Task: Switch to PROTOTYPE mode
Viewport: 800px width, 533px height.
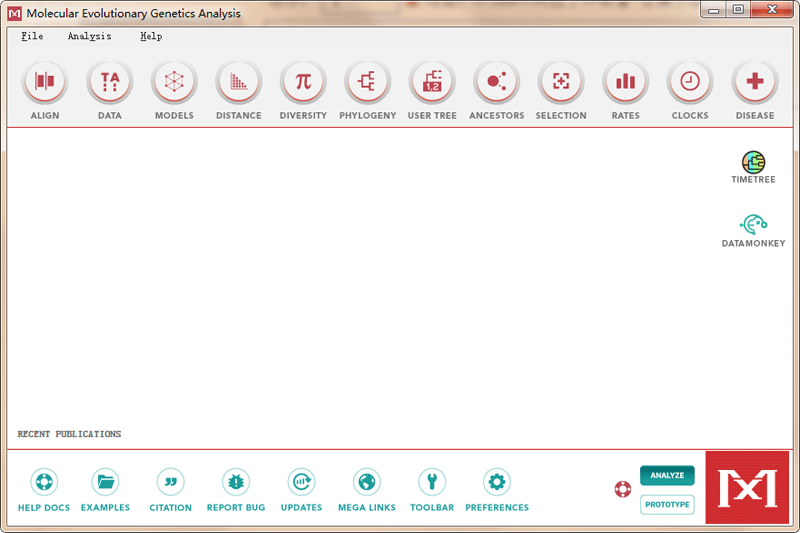Action: pos(667,505)
